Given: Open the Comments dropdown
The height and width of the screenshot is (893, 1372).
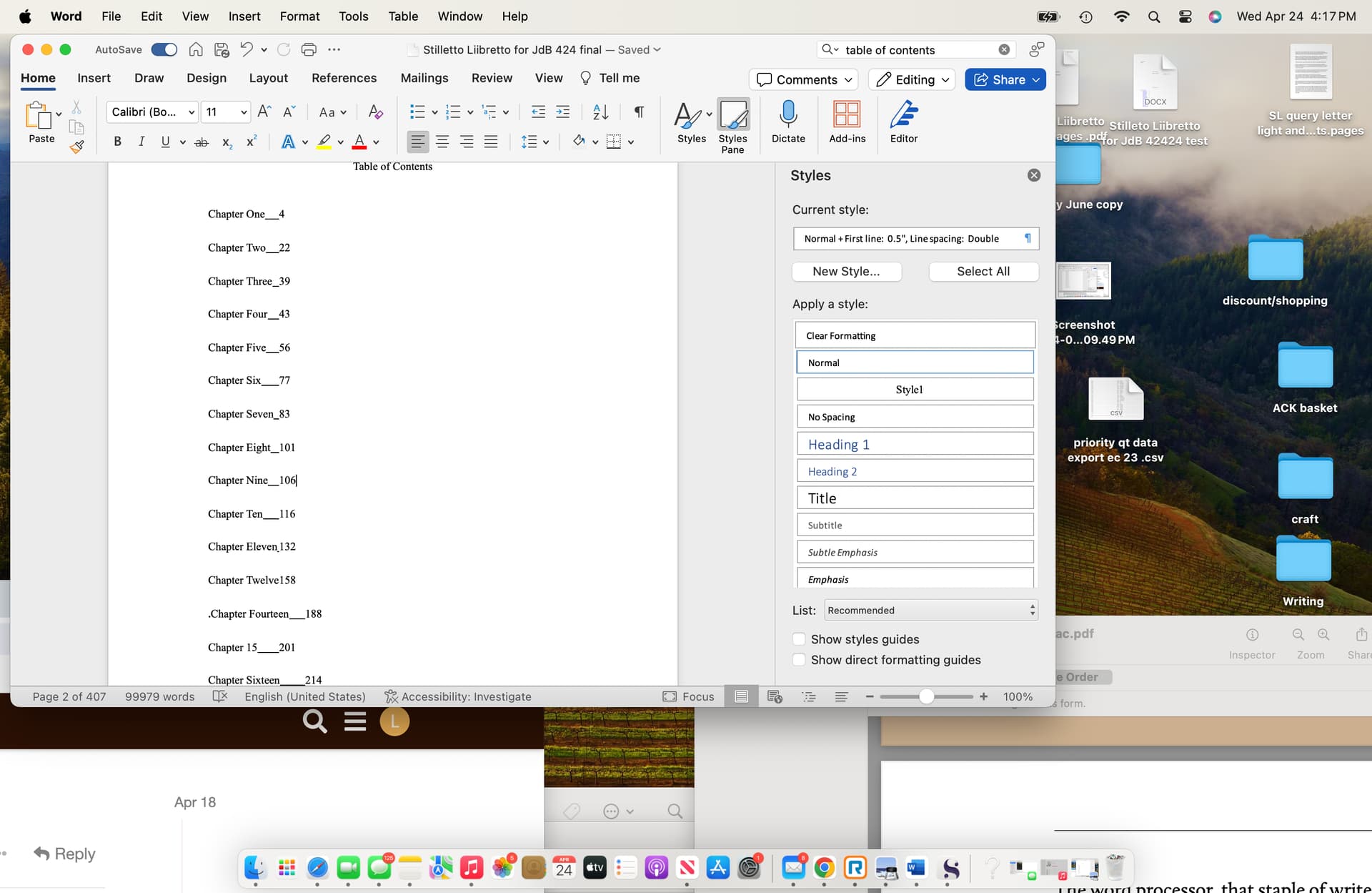Looking at the screenshot, I should tap(805, 79).
